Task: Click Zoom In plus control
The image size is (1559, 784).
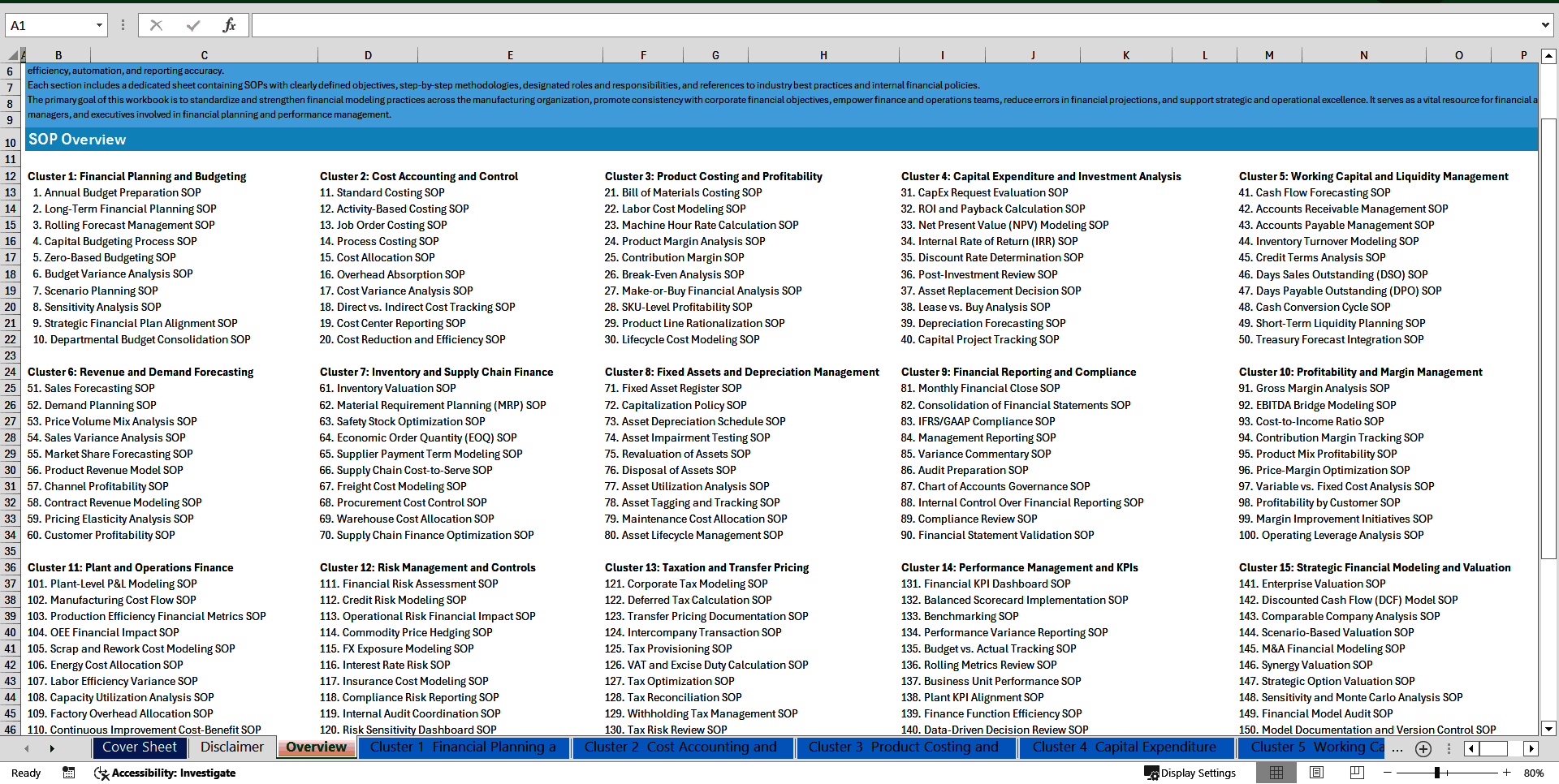Action: point(1507,773)
